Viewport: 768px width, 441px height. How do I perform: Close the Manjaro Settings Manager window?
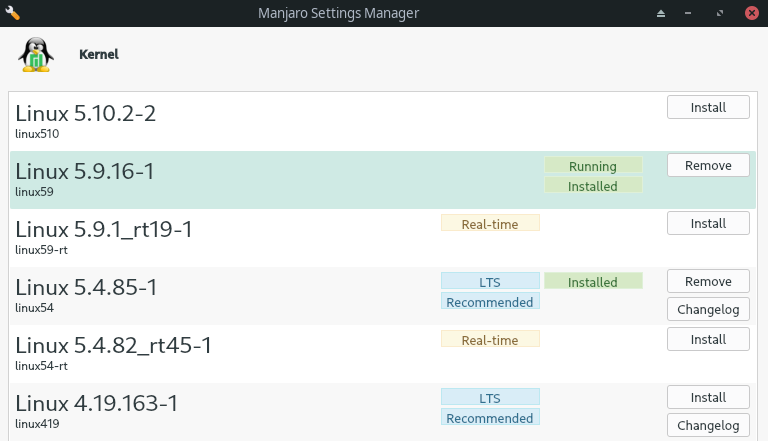click(751, 13)
